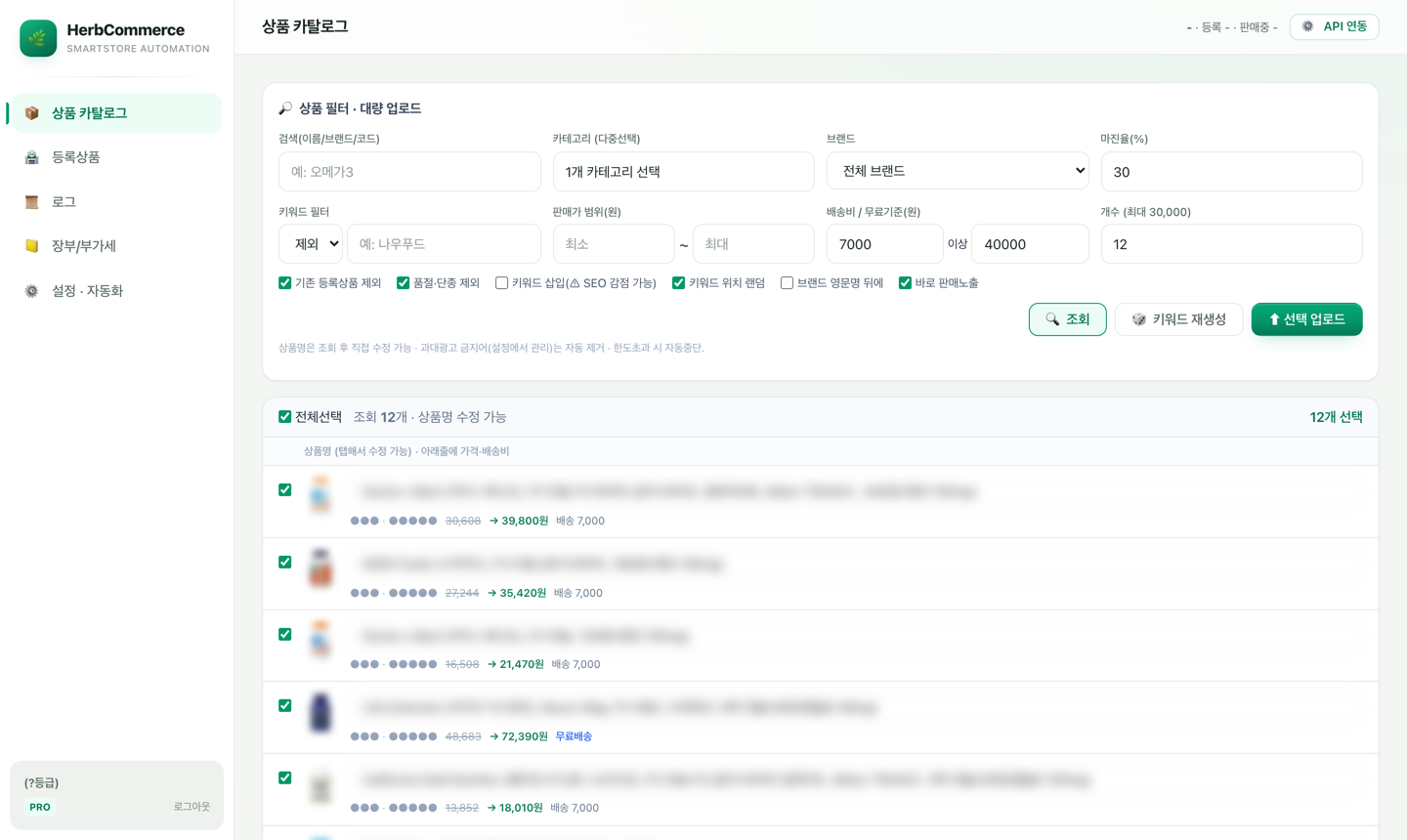Click the 조회 search button

pyautogui.click(x=1067, y=319)
